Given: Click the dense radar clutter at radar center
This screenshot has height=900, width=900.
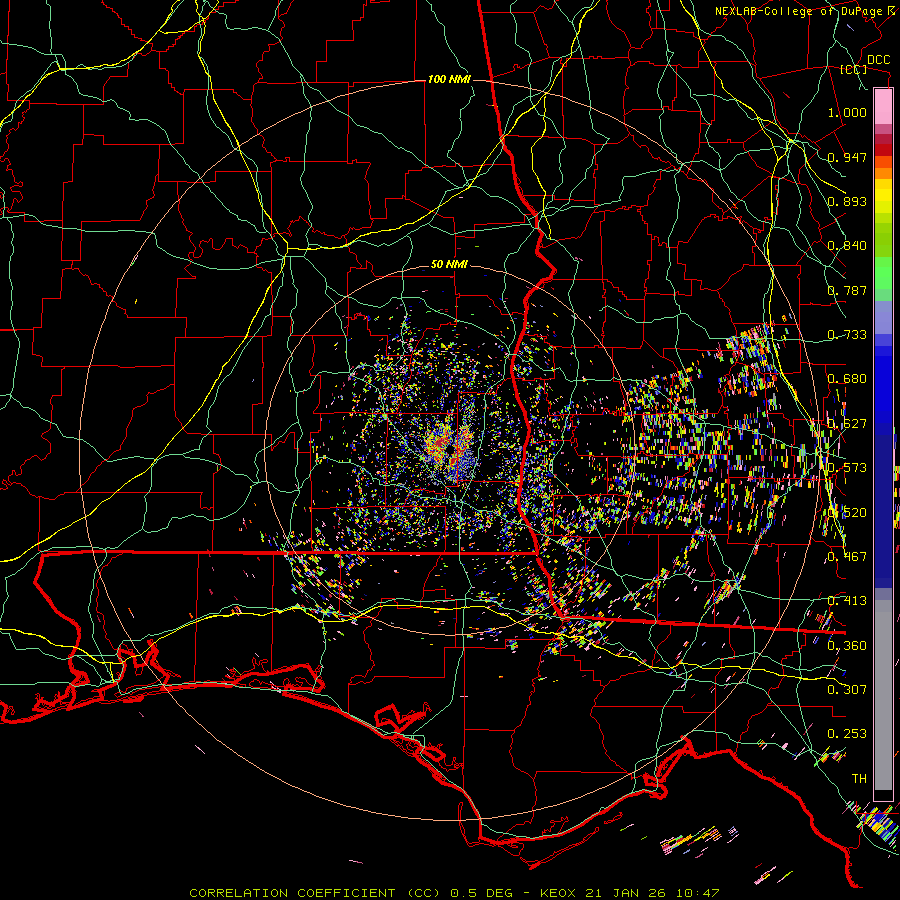Looking at the screenshot, I should coord(449,448).
